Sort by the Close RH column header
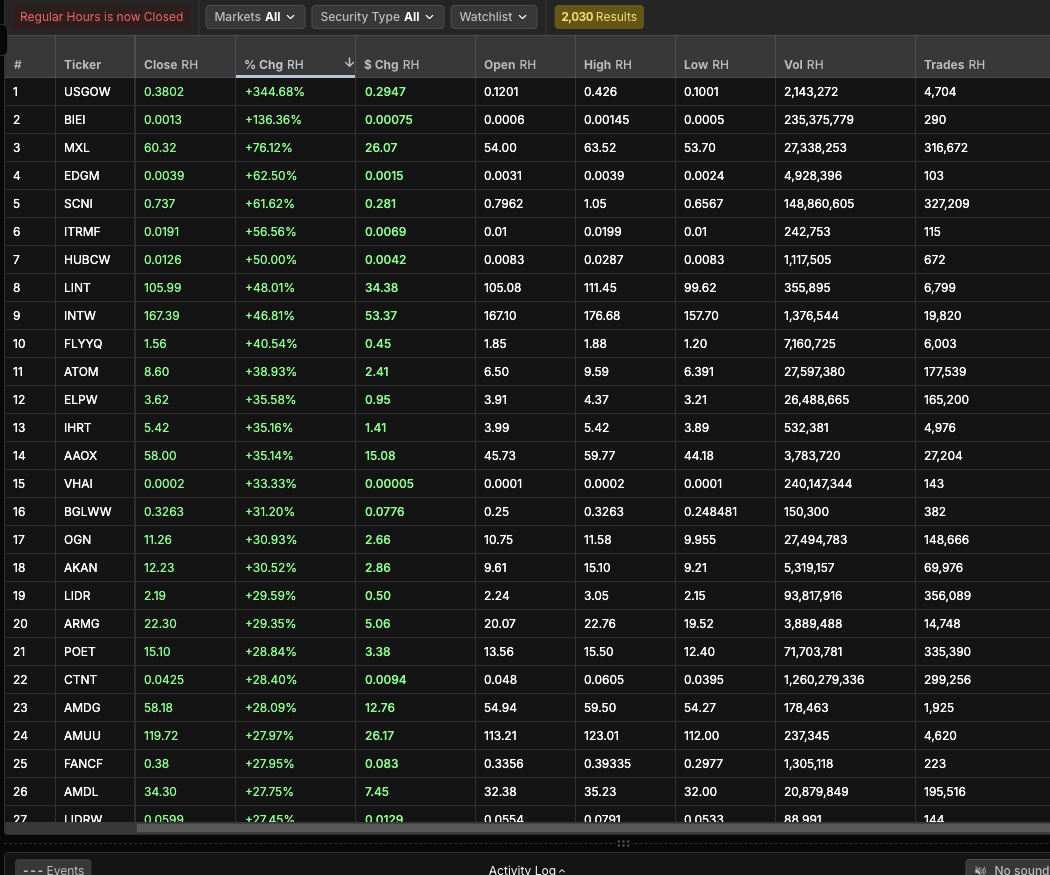Viewport: 1050px width, 875px height. 171,65
